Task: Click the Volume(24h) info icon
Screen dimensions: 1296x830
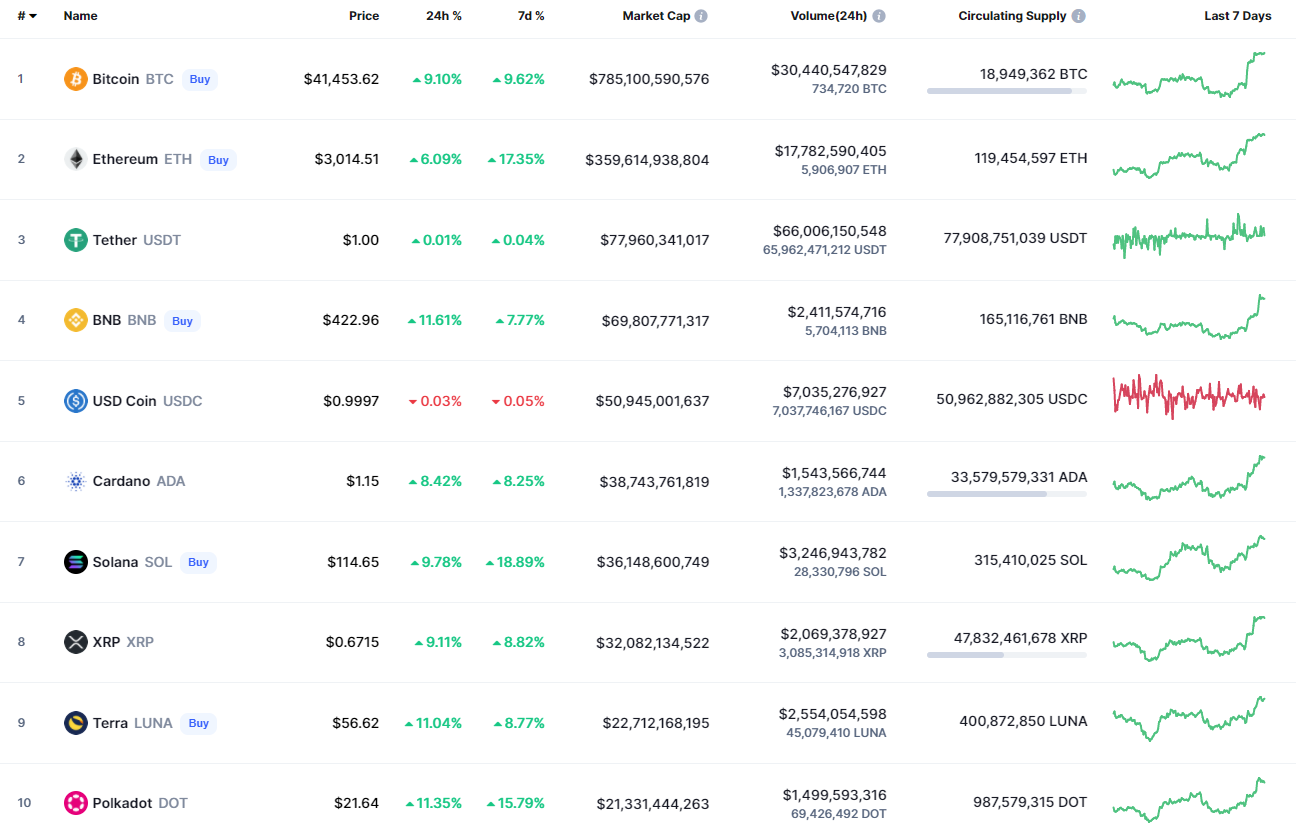Action: click(x=878, y=16)
